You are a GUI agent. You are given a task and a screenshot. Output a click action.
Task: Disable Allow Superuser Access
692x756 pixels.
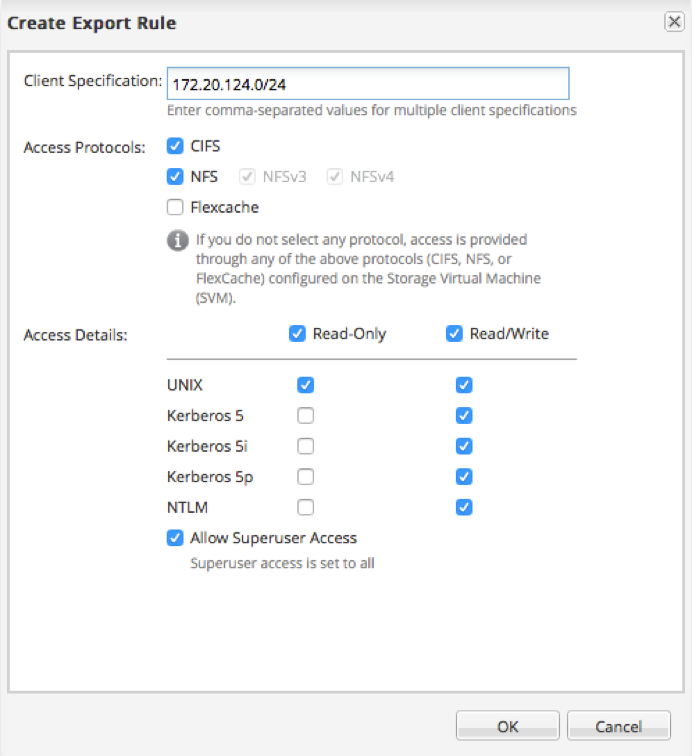click(175, 538)
